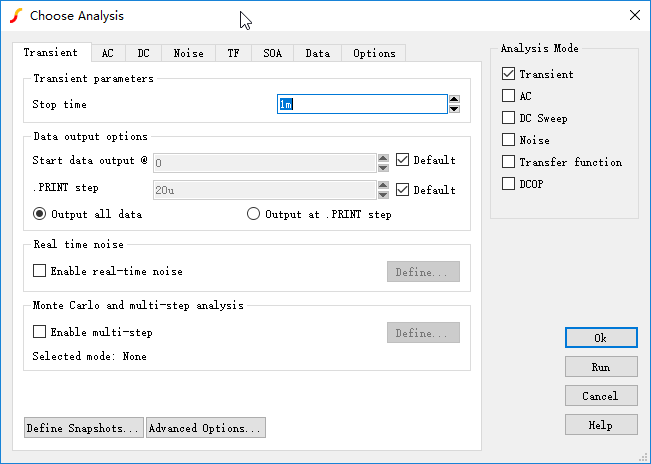Increase .PRINT step with up arrow

[x=383, y=185]
